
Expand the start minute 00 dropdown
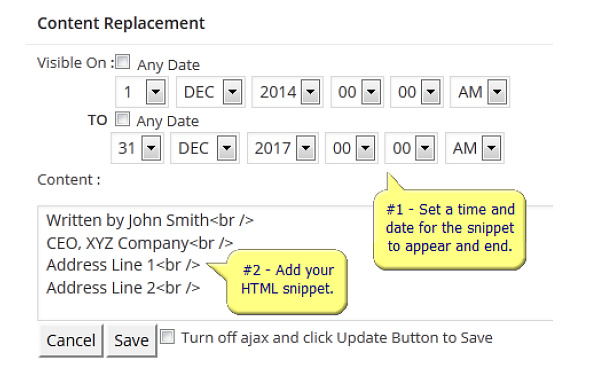click(x=417, y=92)
